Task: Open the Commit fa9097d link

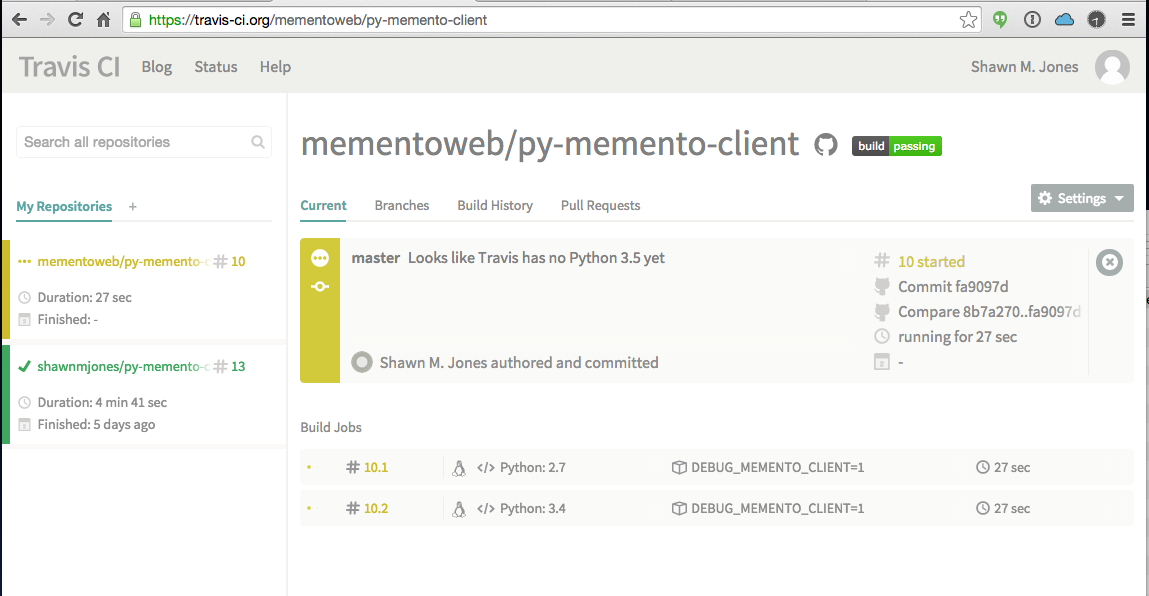Action: (953, 287)
